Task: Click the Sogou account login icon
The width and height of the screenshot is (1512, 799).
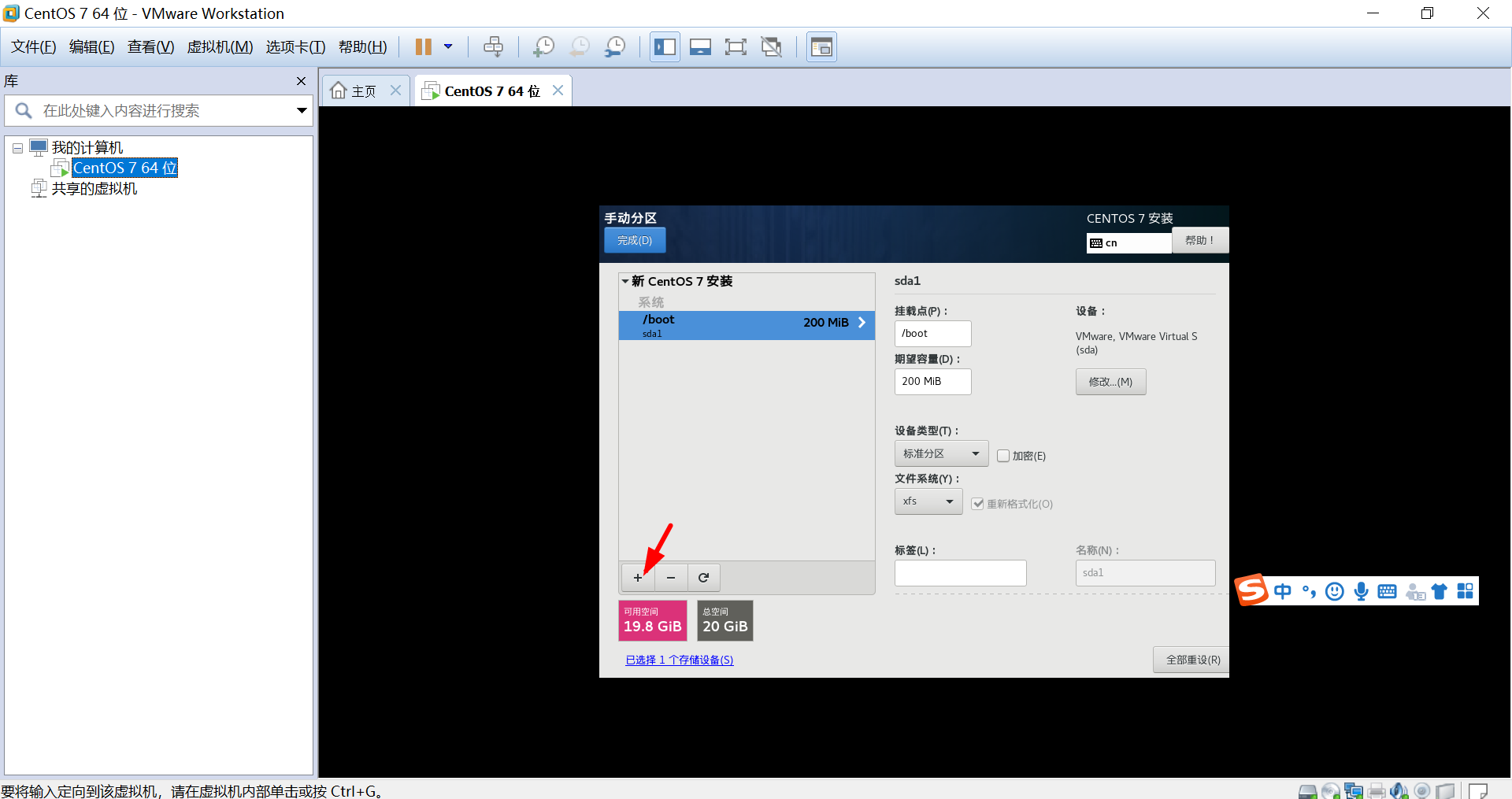Action: (x=1415, y=592)
